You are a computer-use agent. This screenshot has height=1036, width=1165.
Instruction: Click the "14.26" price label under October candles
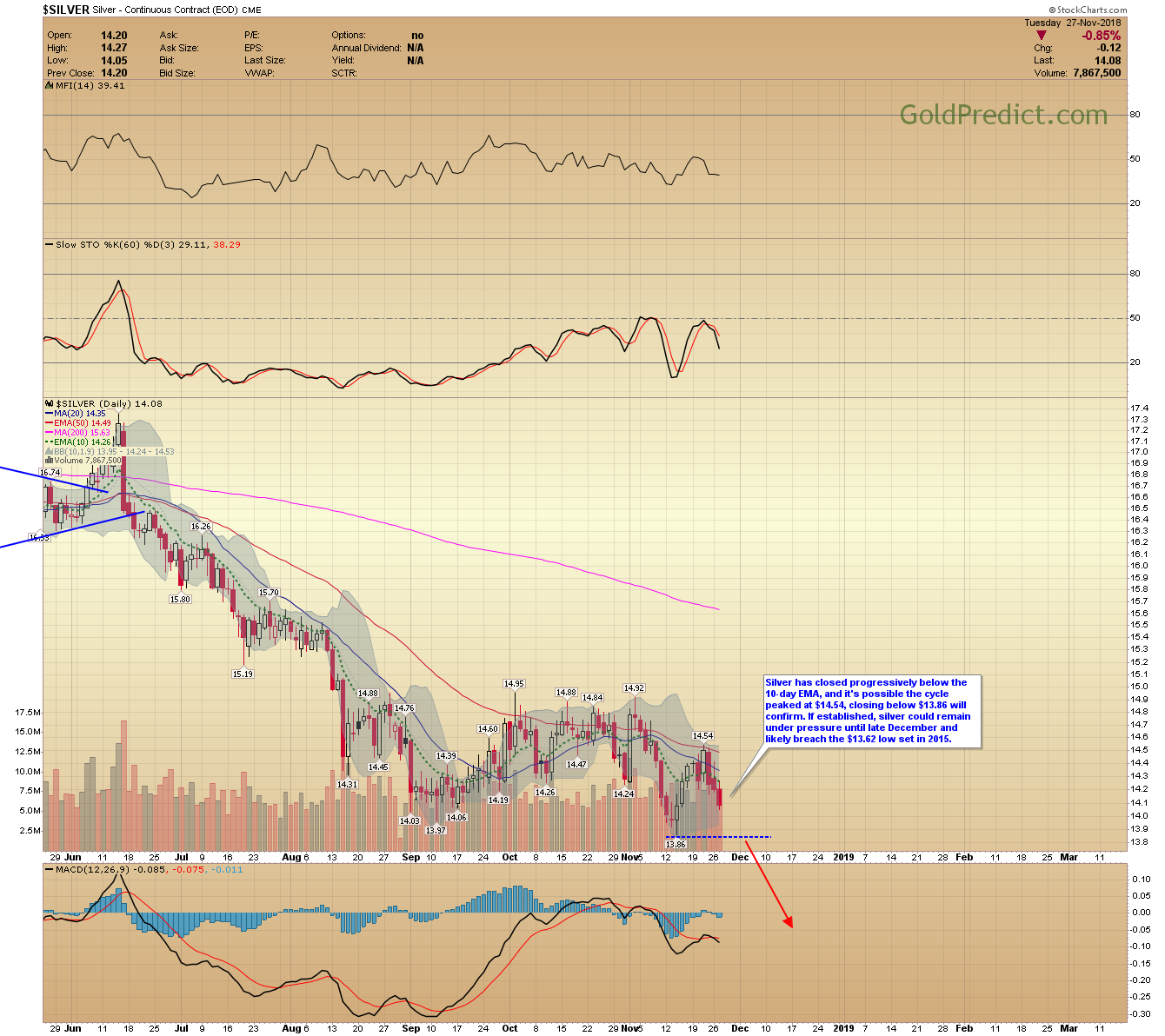click(x=545, y=793)
